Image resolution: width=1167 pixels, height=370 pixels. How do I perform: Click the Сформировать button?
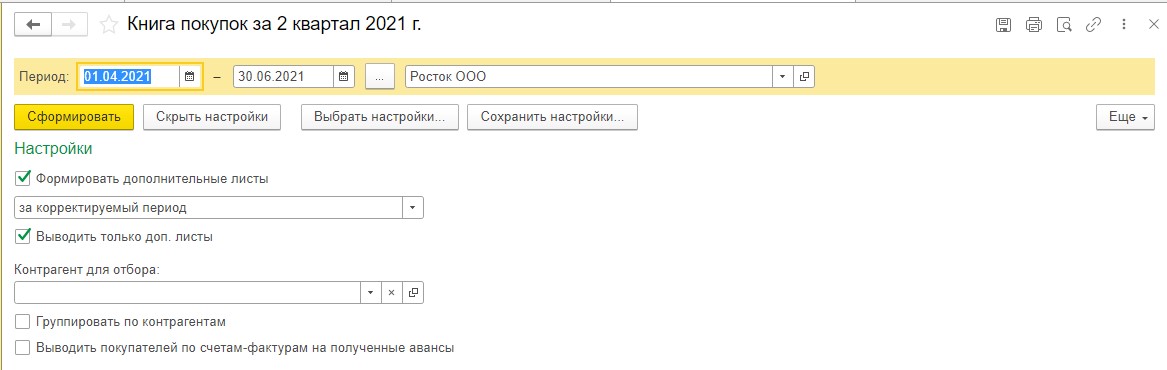74,117
